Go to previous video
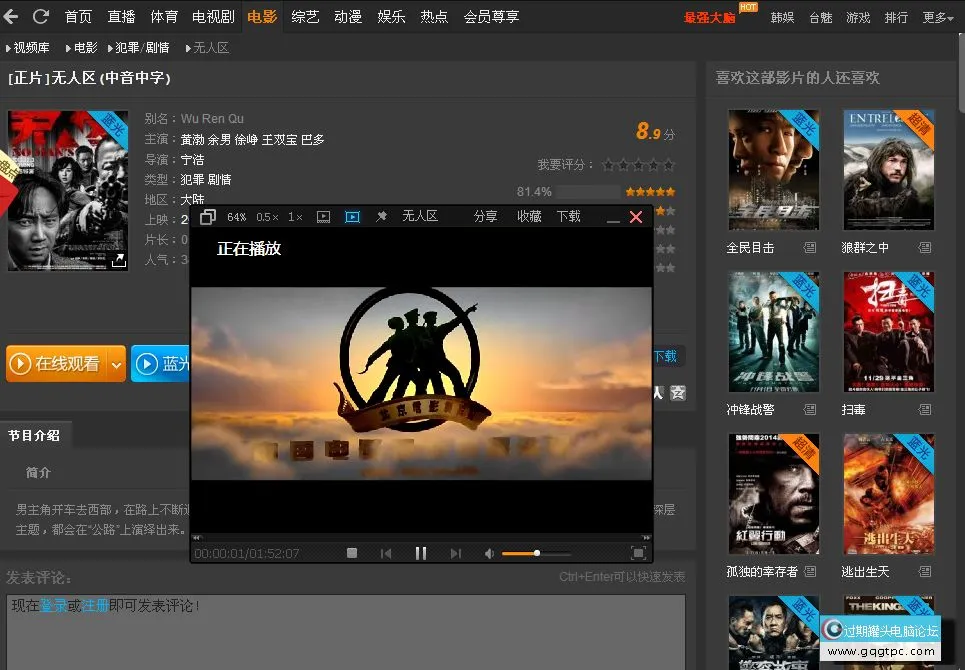The height and width of the screenshot is (670, 965). (x=386, y=553)
